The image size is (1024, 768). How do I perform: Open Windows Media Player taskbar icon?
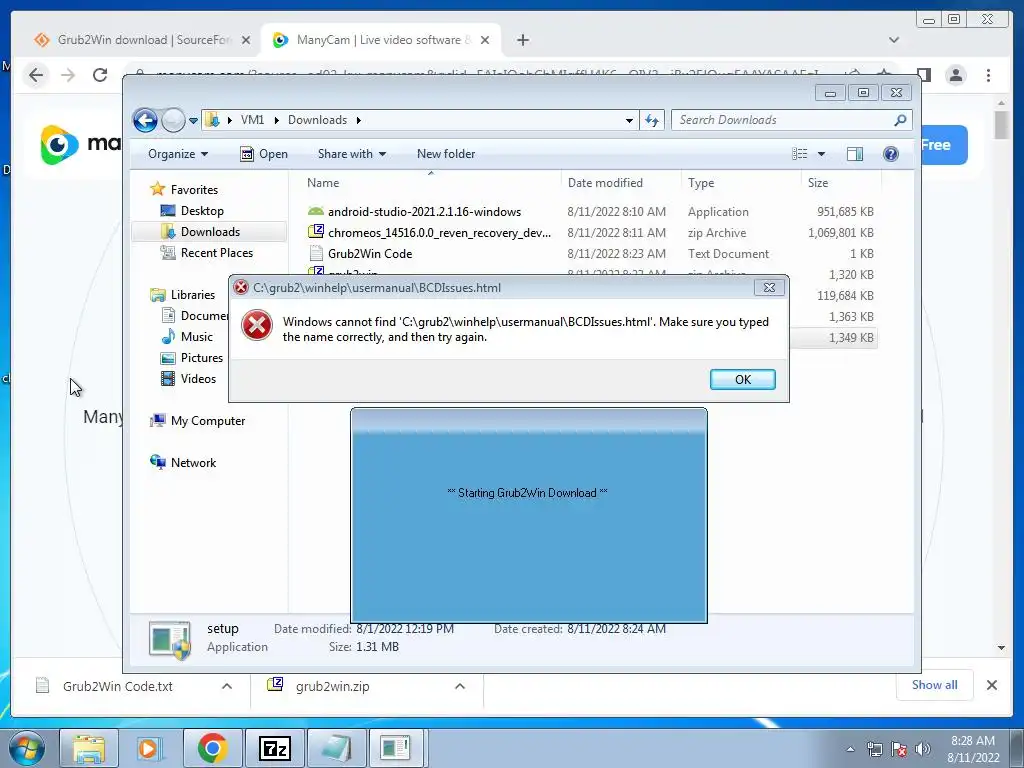tap(150, 748)
